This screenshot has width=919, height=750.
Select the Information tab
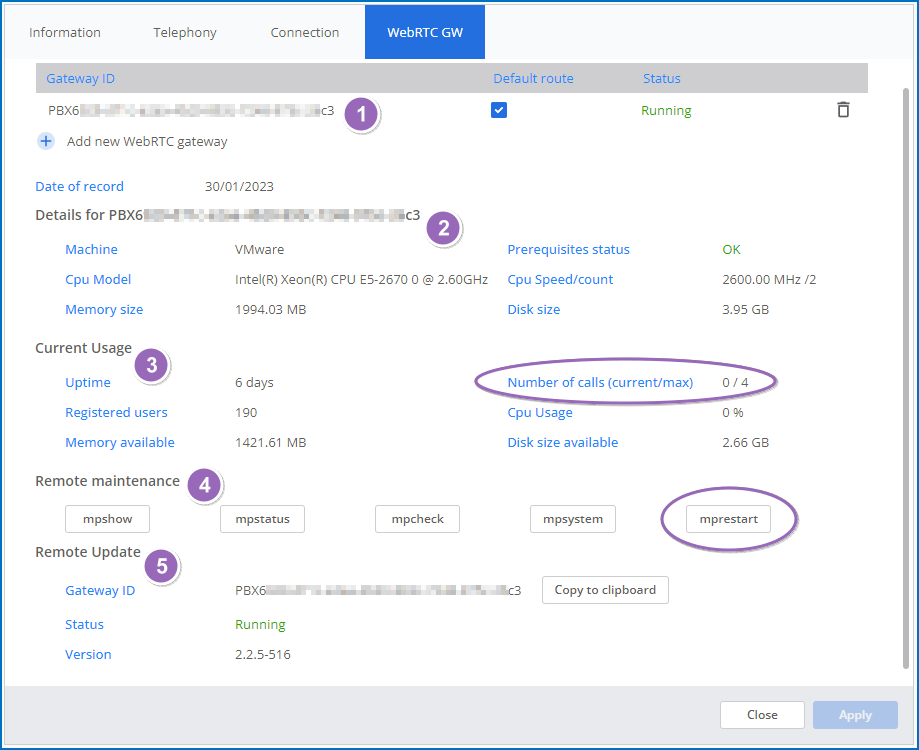64,32
